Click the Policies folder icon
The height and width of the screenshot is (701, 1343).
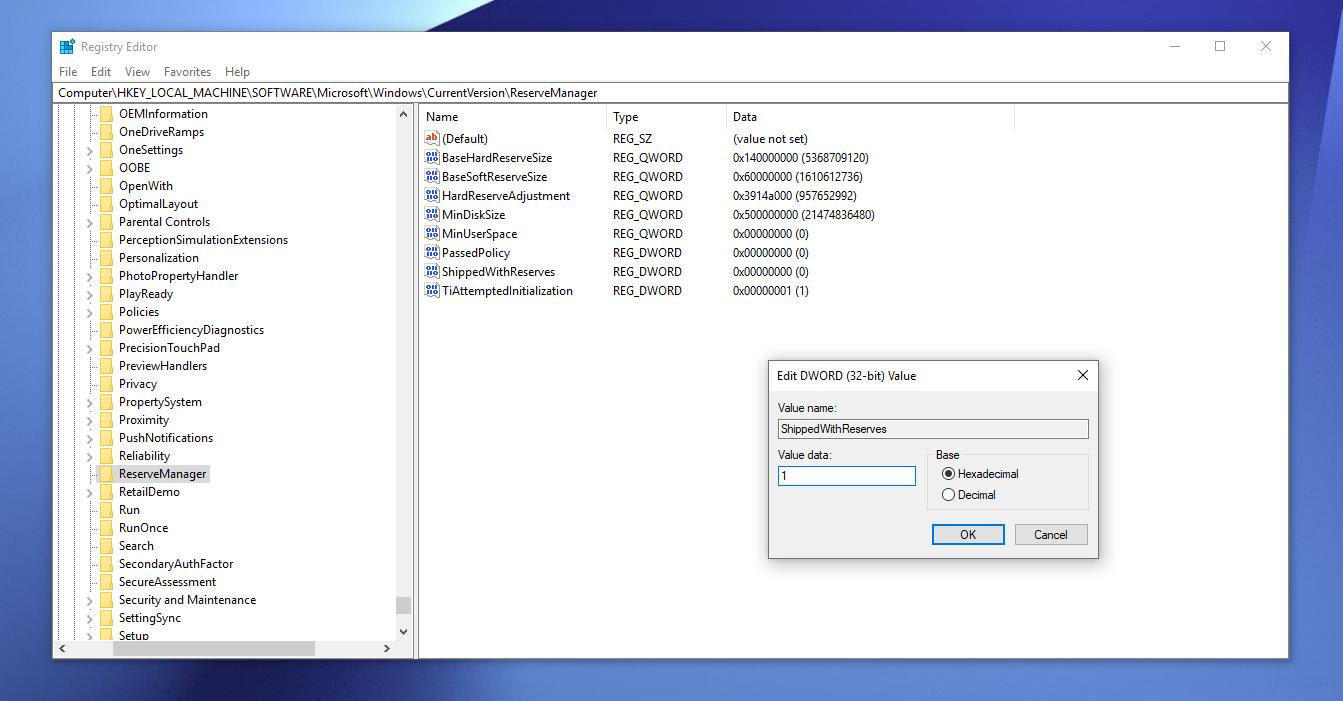[105, 312]
